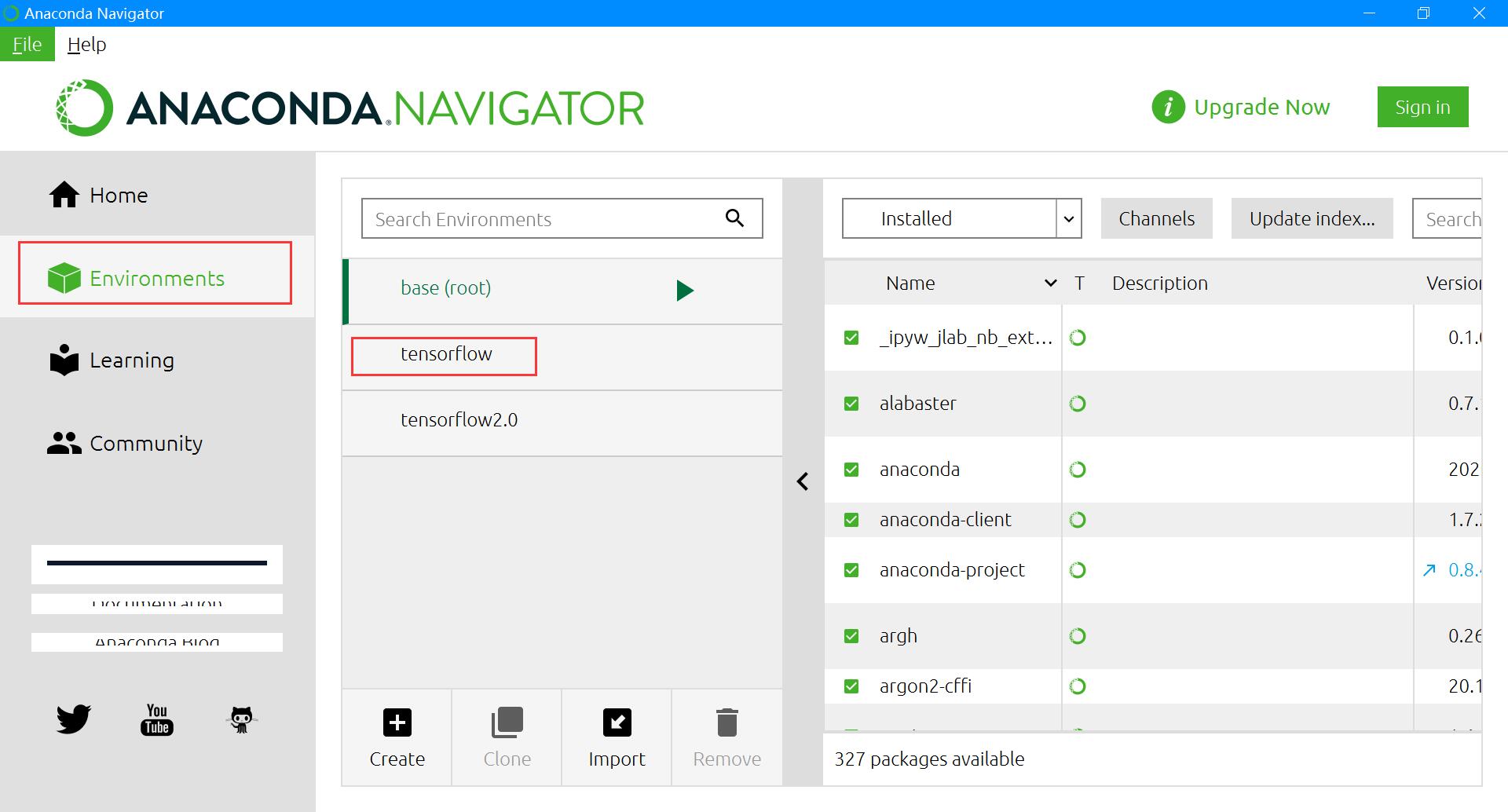The image size is (1508, 812).
Task: Select the base (root) environment
Action: pos(562,291)
